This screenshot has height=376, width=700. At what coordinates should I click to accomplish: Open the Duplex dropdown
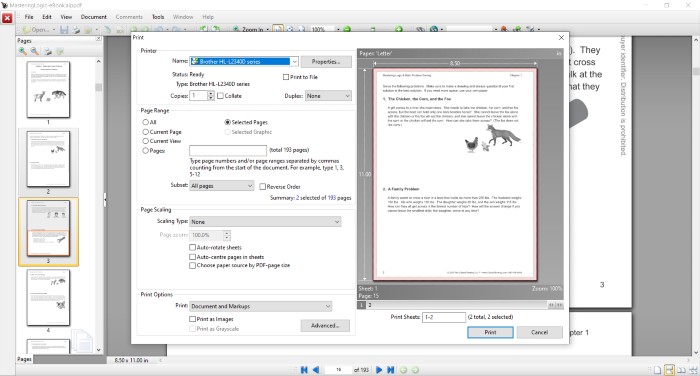[328, 96]
